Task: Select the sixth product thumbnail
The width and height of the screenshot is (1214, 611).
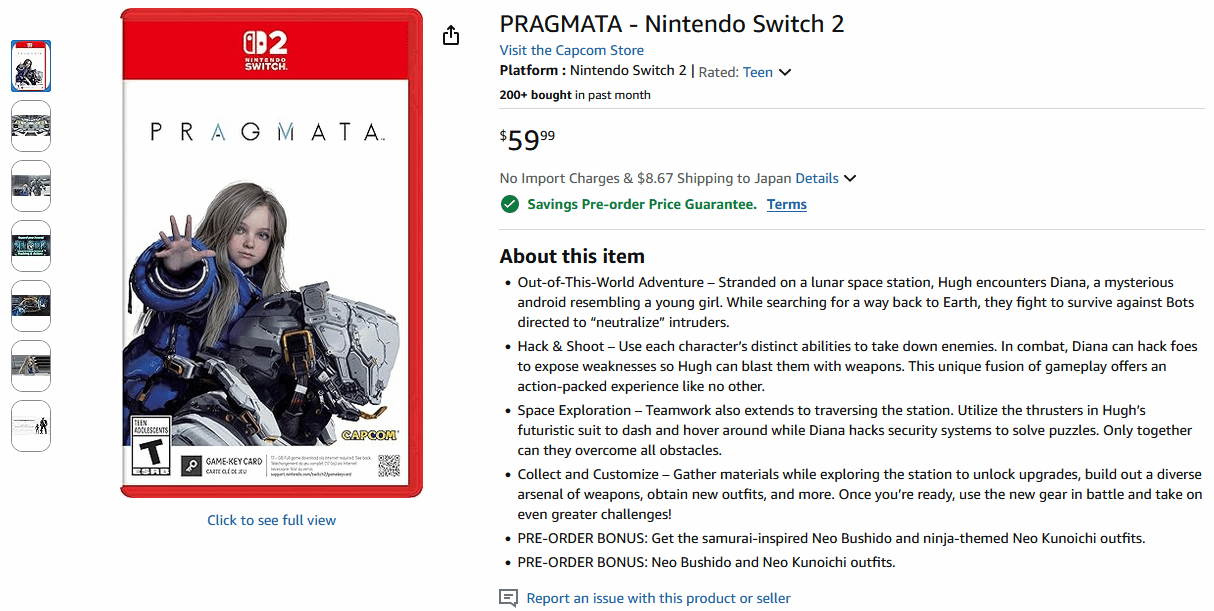Action: [31, 366]
